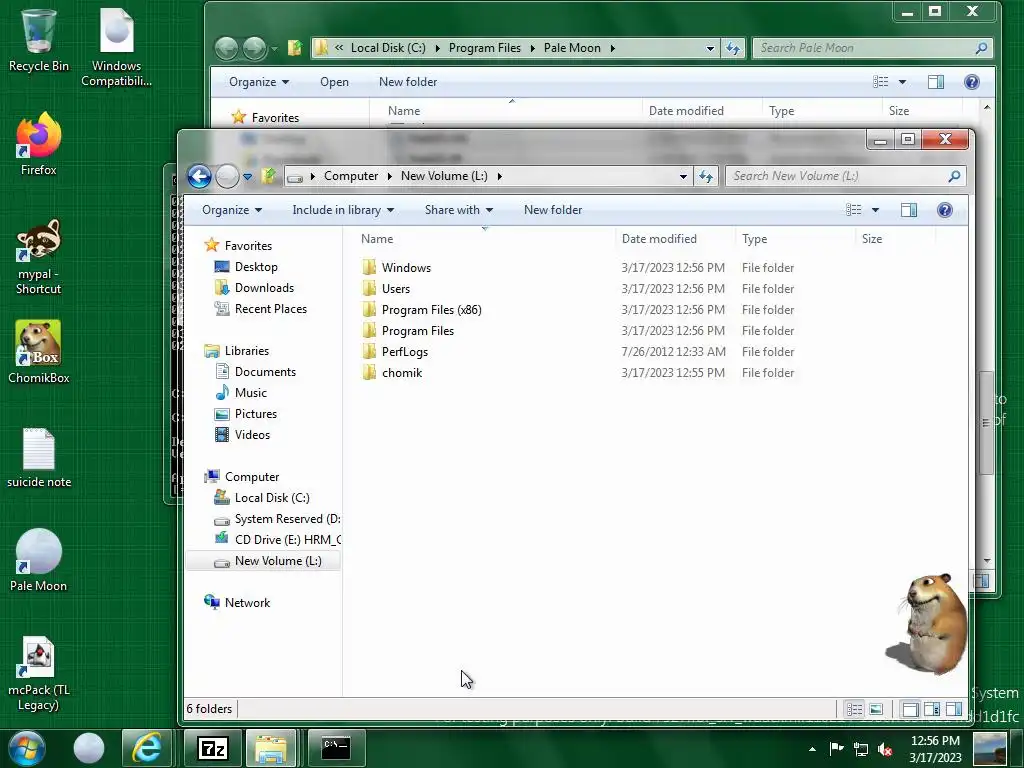
Task: Open Pale Moon from the taskbar
Action: pos(89,748)
